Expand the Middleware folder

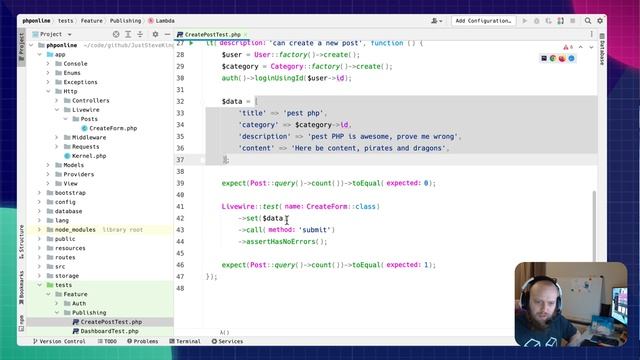point(57,138)
